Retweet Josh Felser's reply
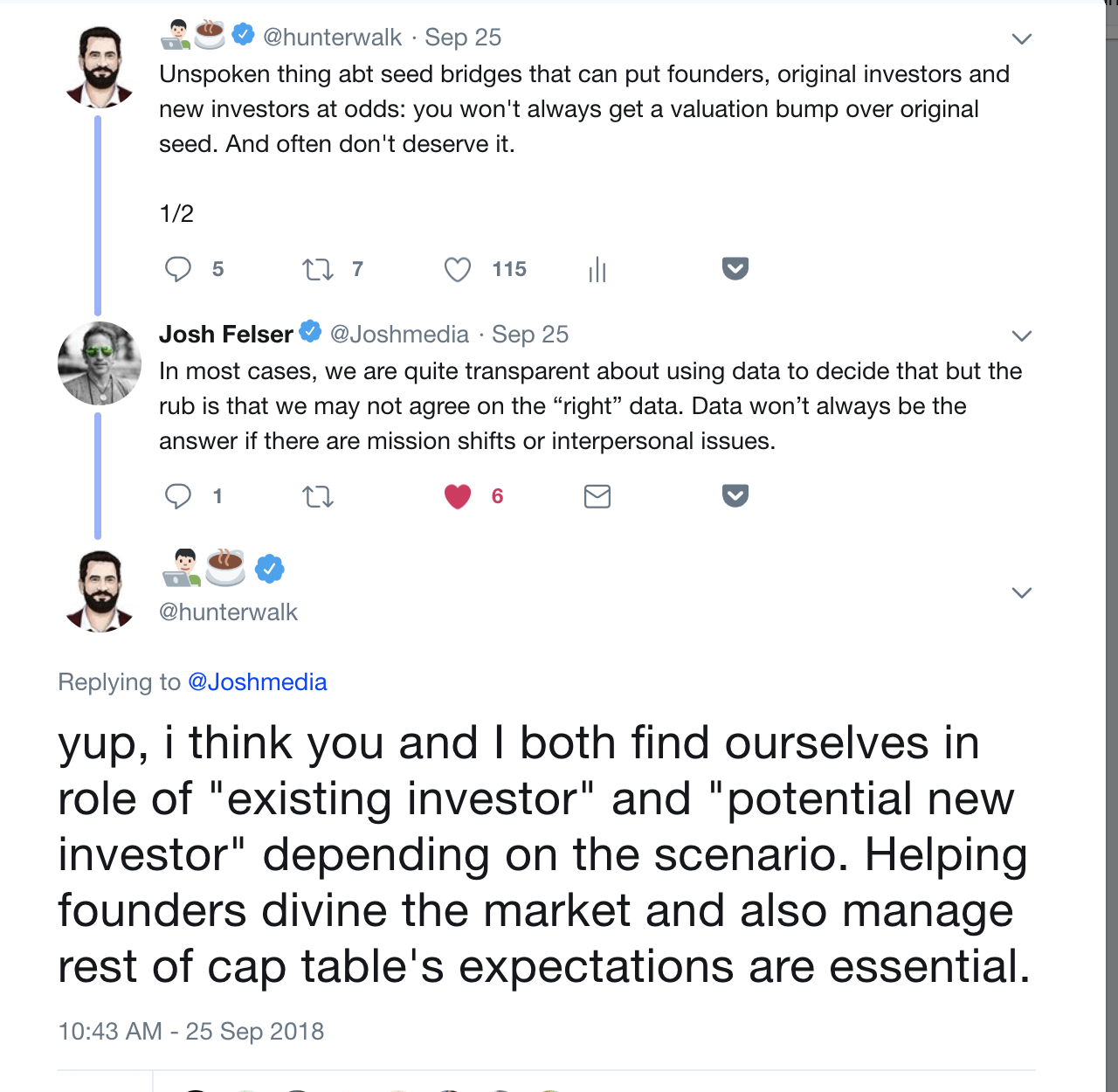Viewport: 1118px width, 1092px height. tap(318, 497)
